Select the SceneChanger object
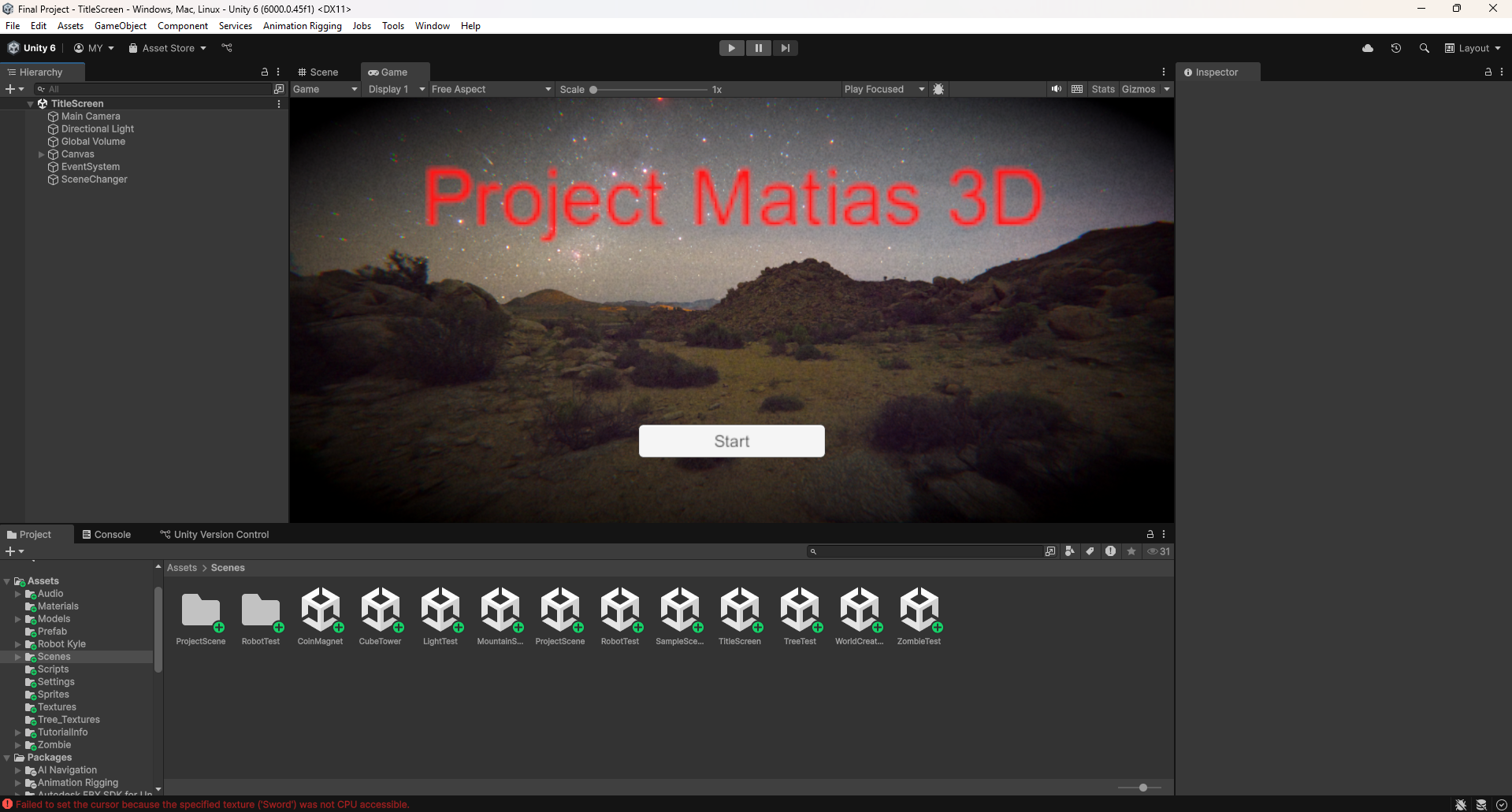 pos(94,180)
